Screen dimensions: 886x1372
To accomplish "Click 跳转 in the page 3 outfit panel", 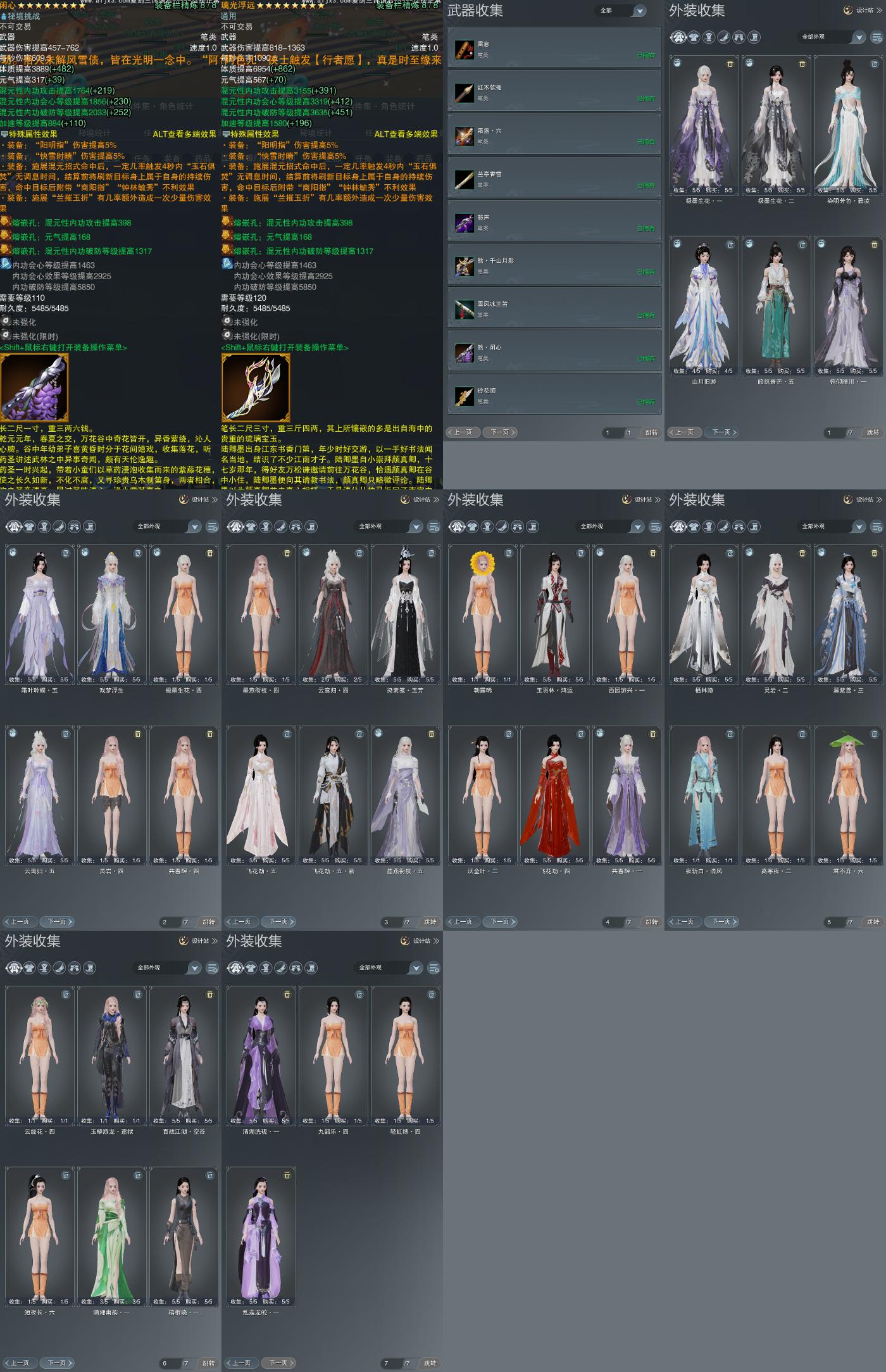I will tap(430, 922).
